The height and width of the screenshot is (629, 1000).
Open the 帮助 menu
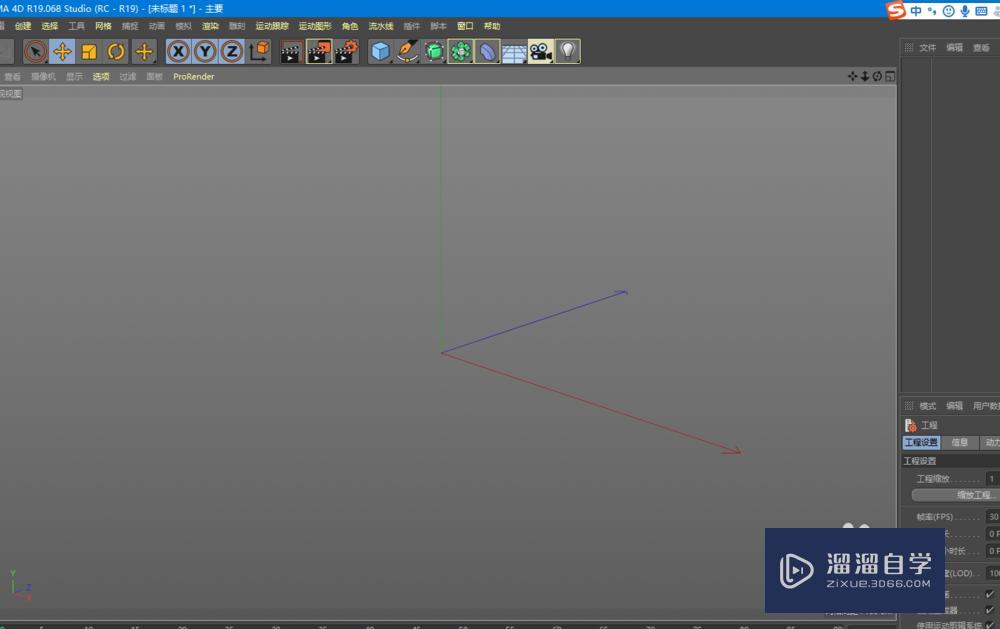(x=492, y=26)
